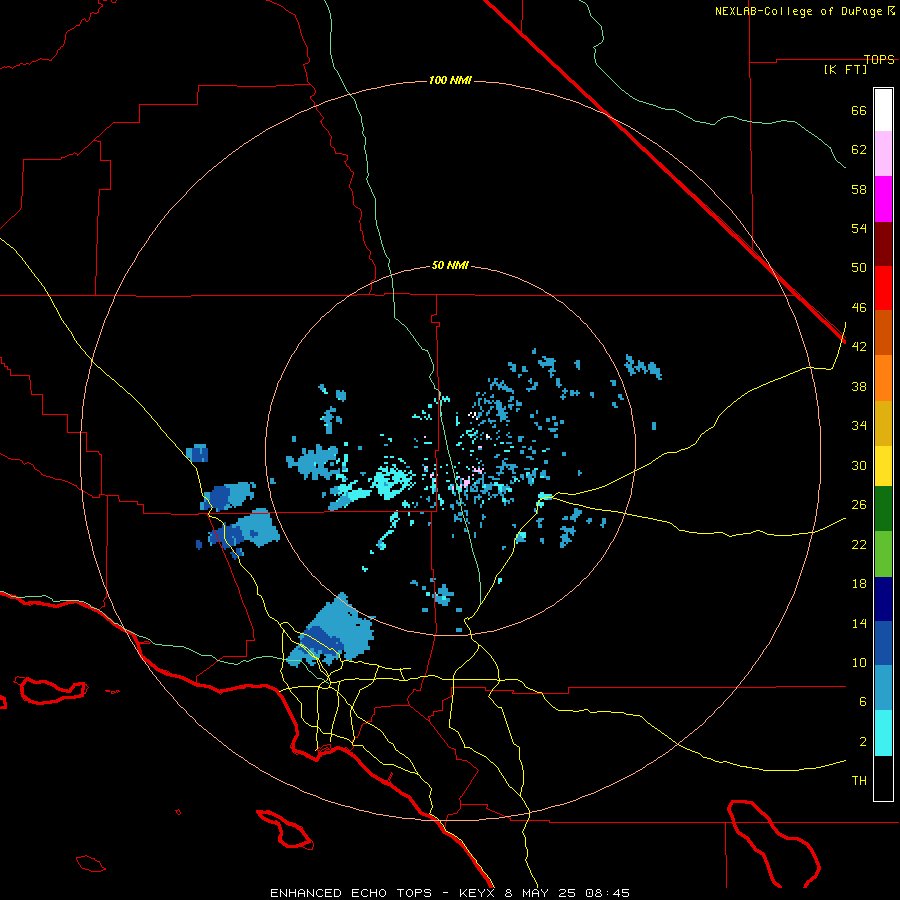Select the bright red swatch above 46
Screen dimensions: 900x900
[x=883, y=288]
